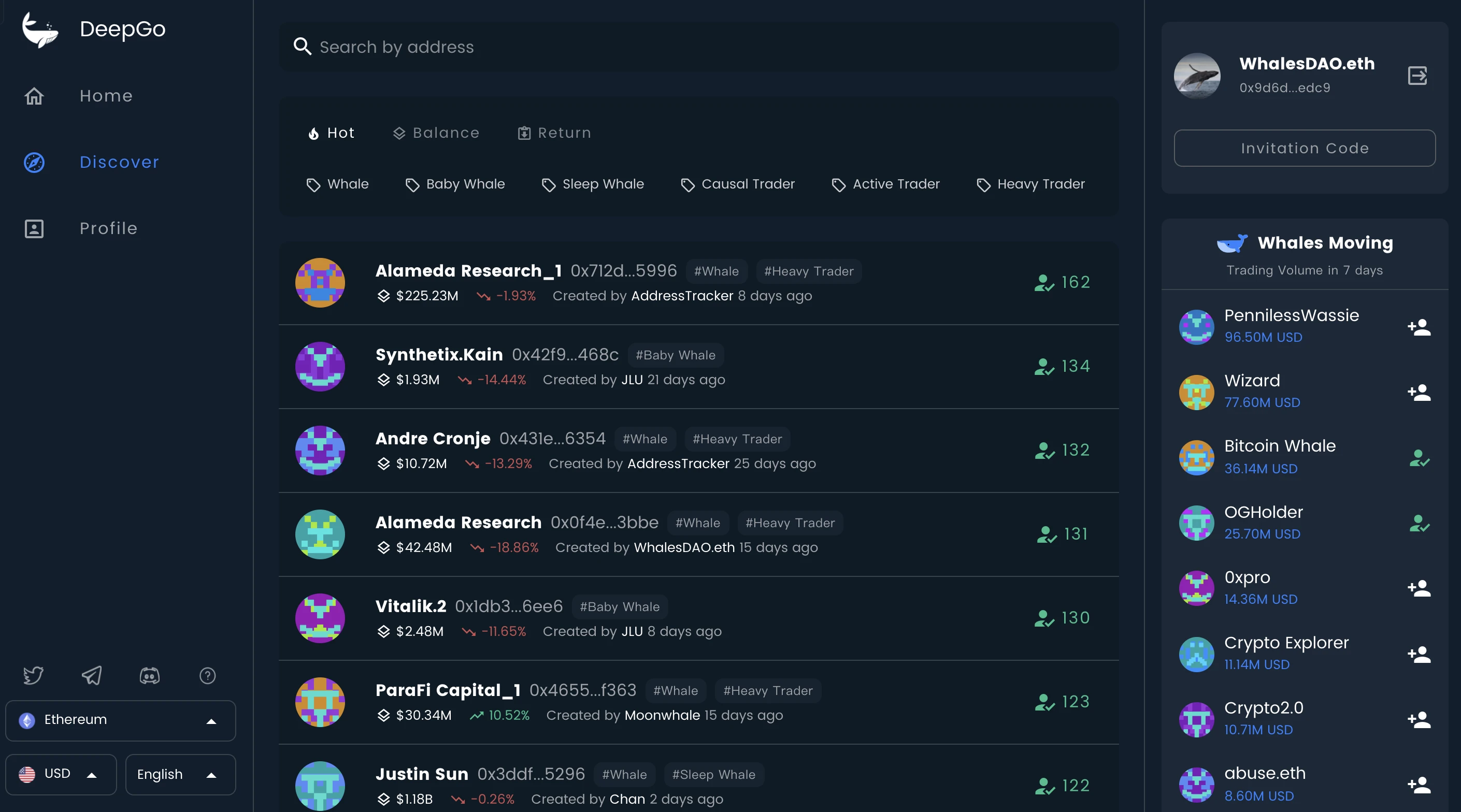Click the Discover compass icon

tap(34, 162)
